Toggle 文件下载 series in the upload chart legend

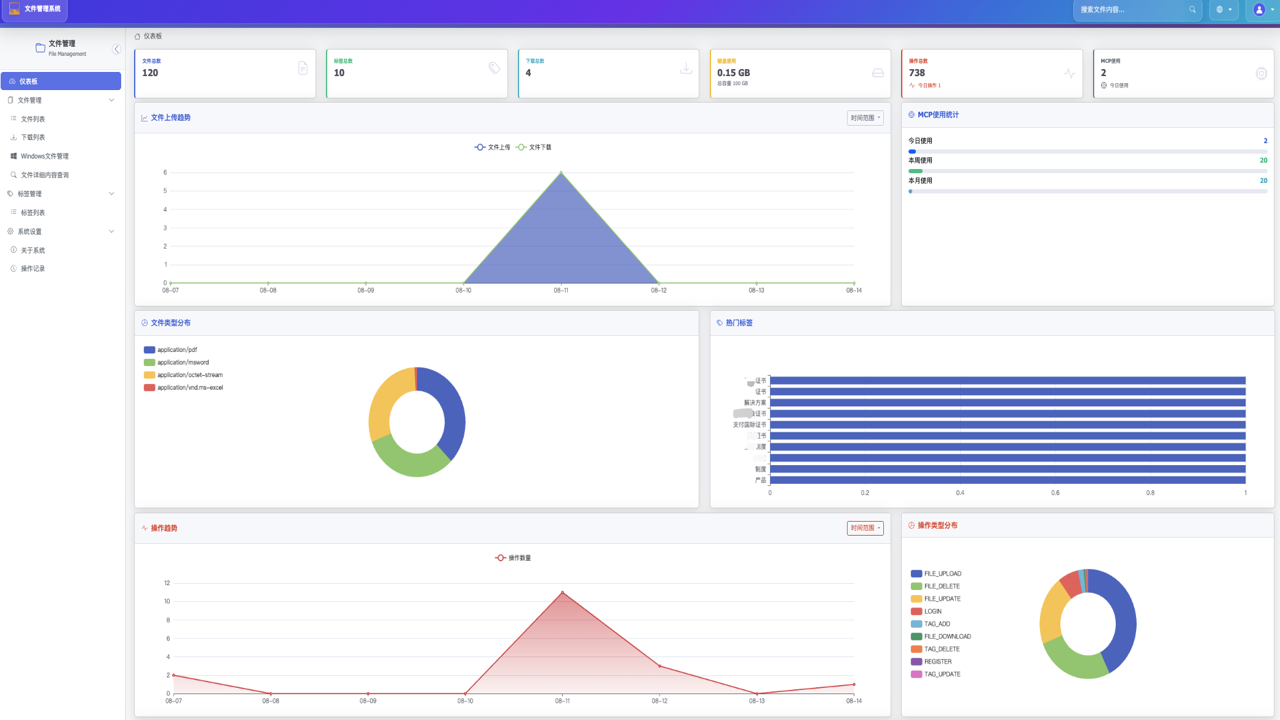pos(533,147)
